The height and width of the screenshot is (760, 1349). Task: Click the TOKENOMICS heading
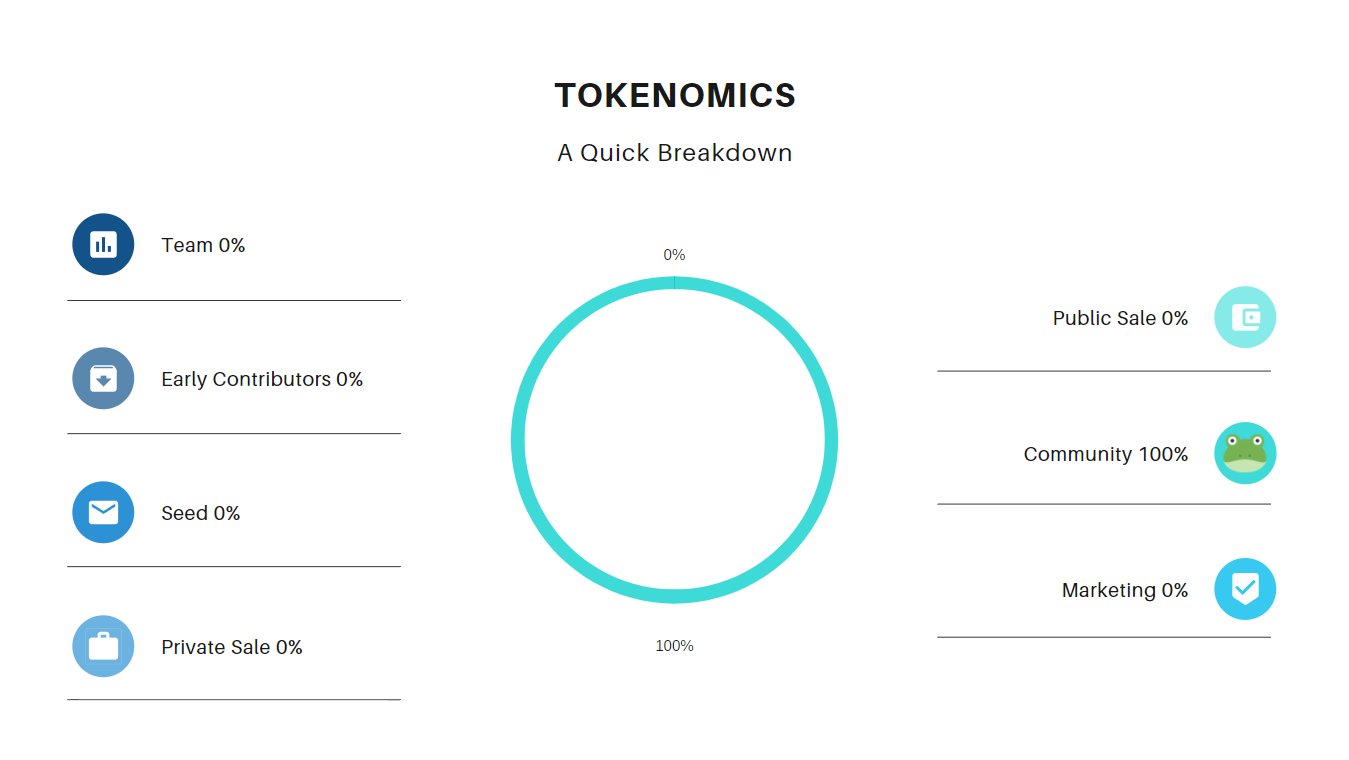(675, 96)
